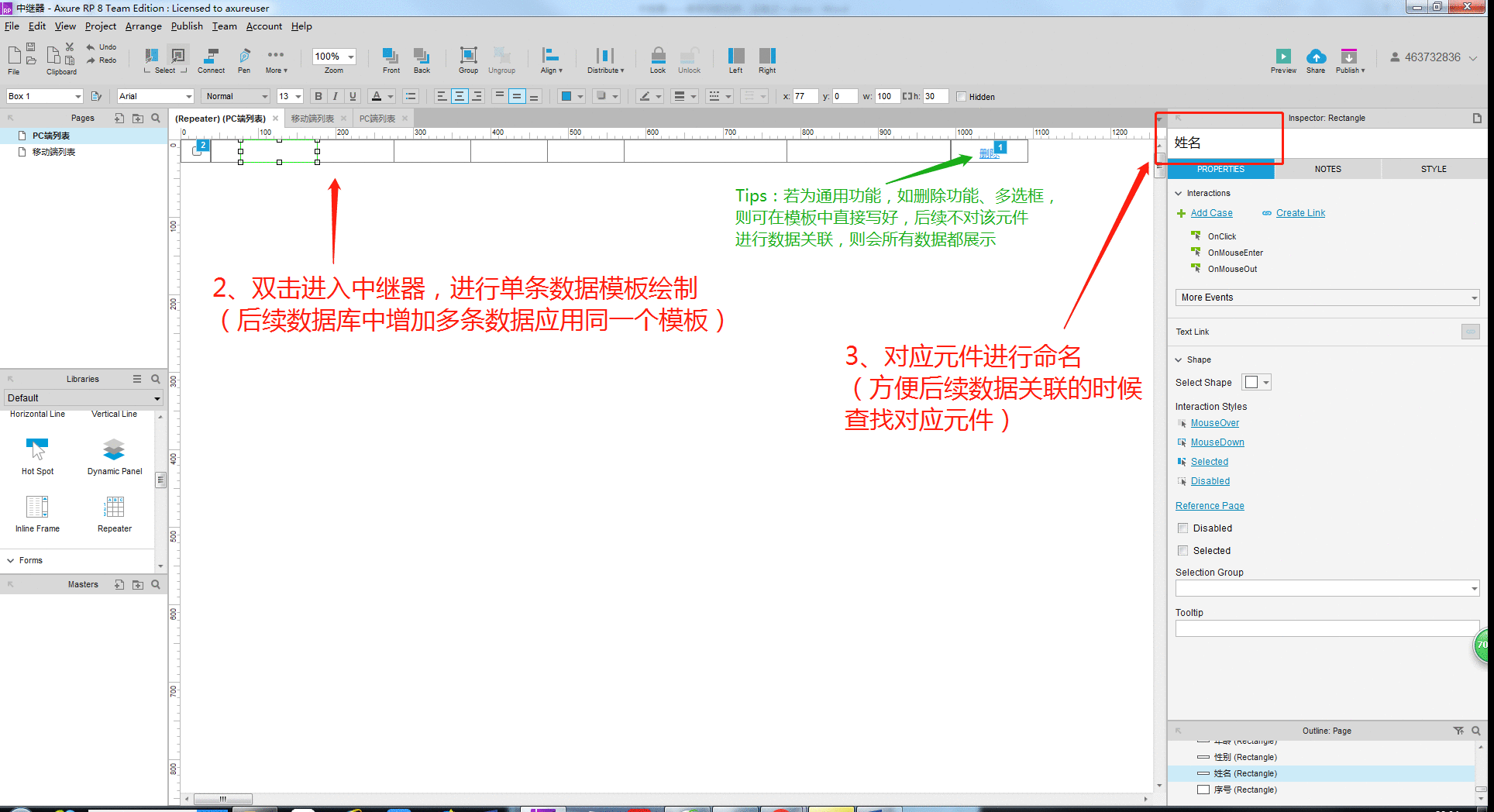
Task: Check the Selected checkbox in properties
Action: 1183,551
